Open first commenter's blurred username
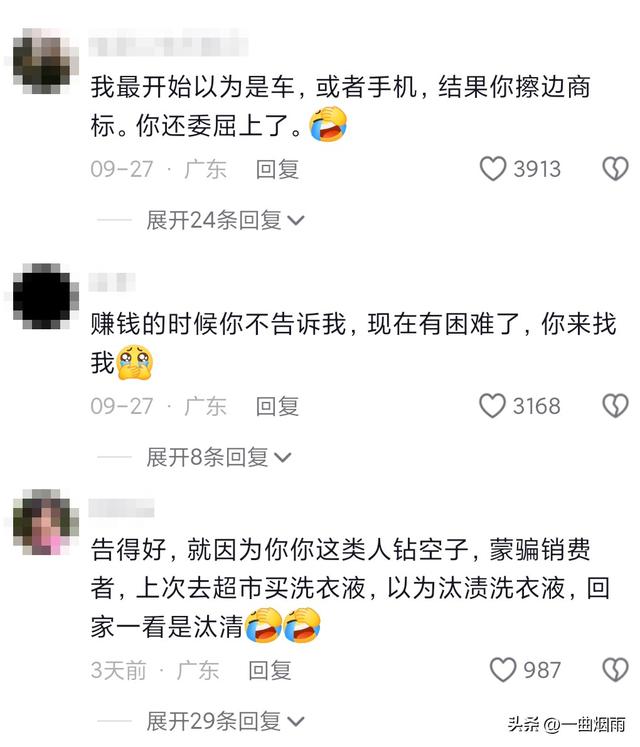 point(168,46)
